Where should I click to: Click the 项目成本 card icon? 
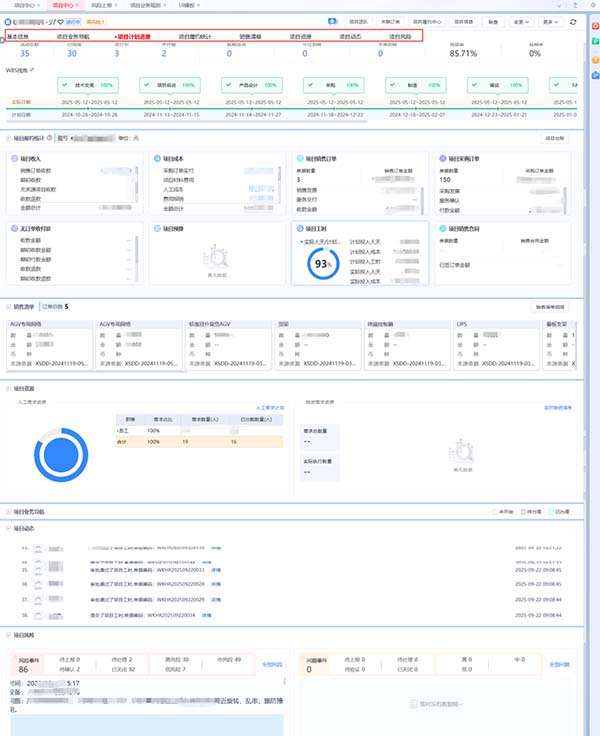pyautogui.click(x=155, y=158)
